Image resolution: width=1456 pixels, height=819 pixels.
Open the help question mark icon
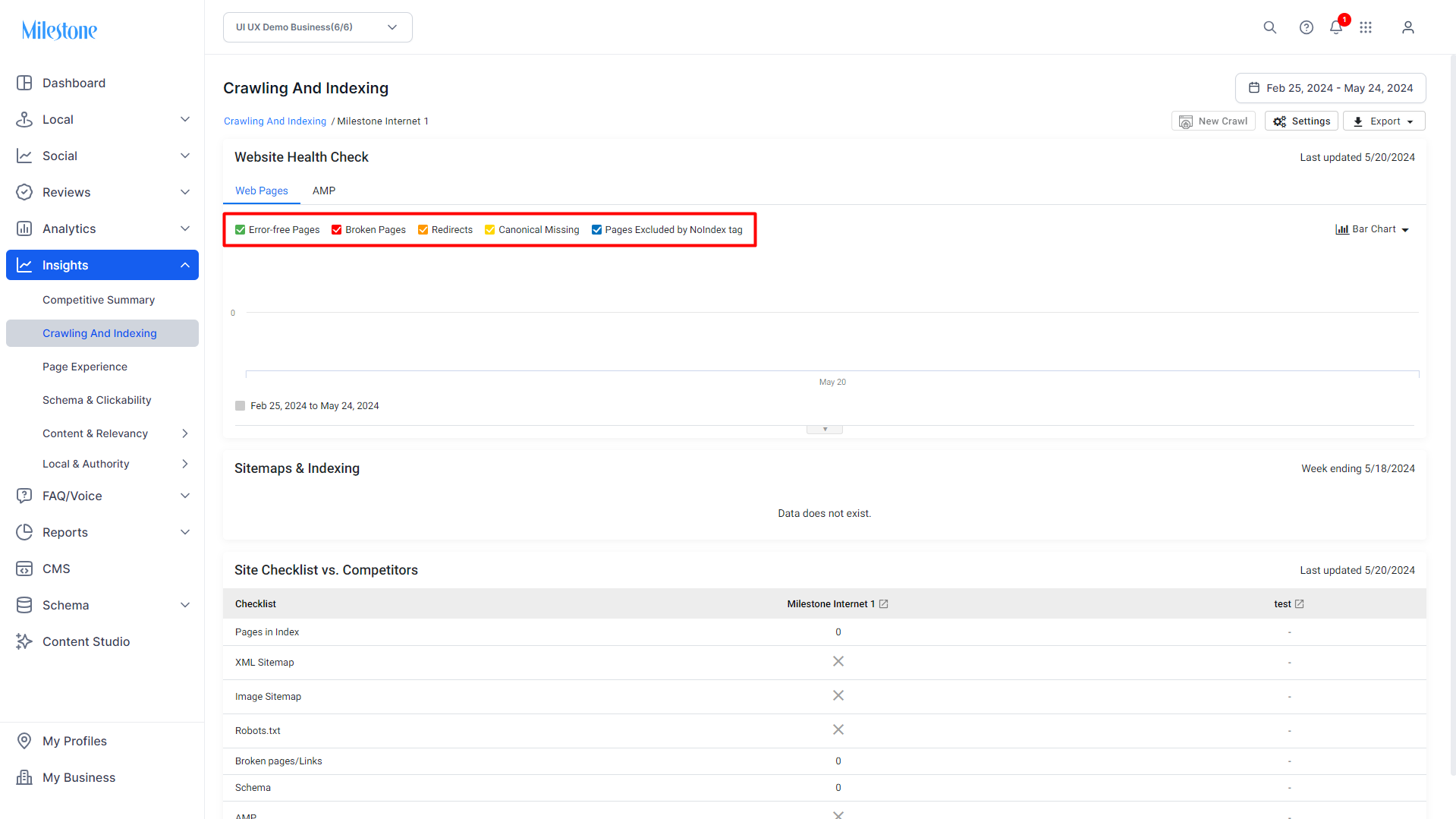(x=1306, y=27)
